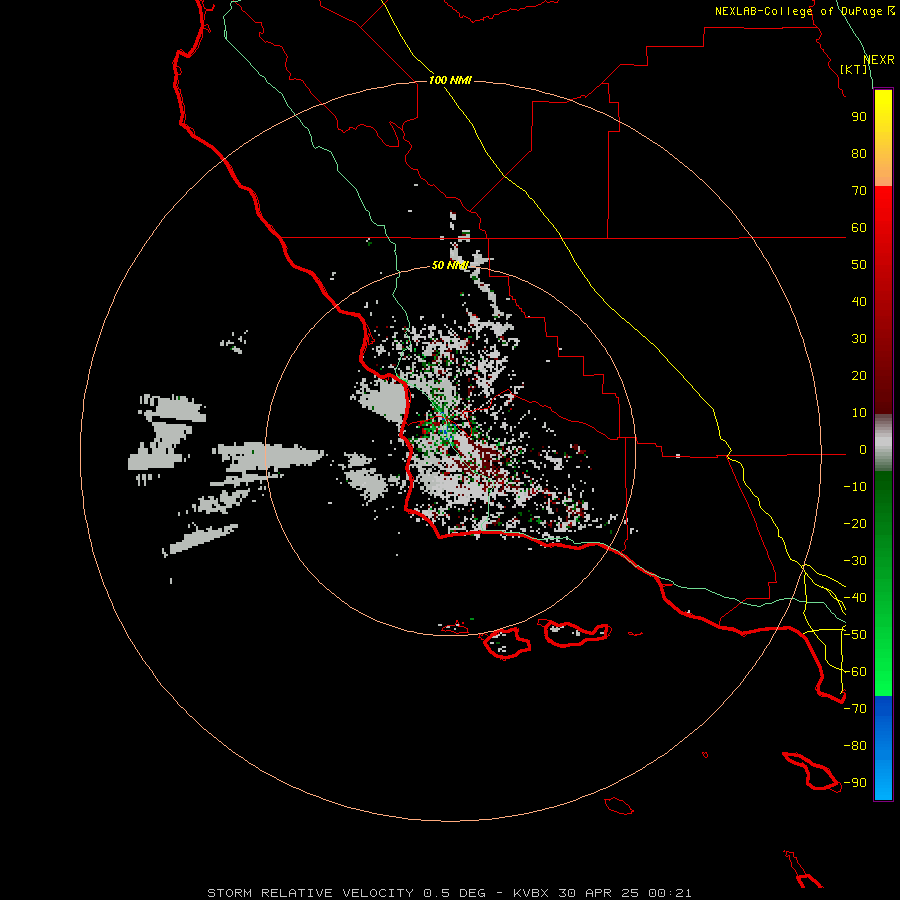Click the NEXR label above the color scale

click(x=878, y=60)
